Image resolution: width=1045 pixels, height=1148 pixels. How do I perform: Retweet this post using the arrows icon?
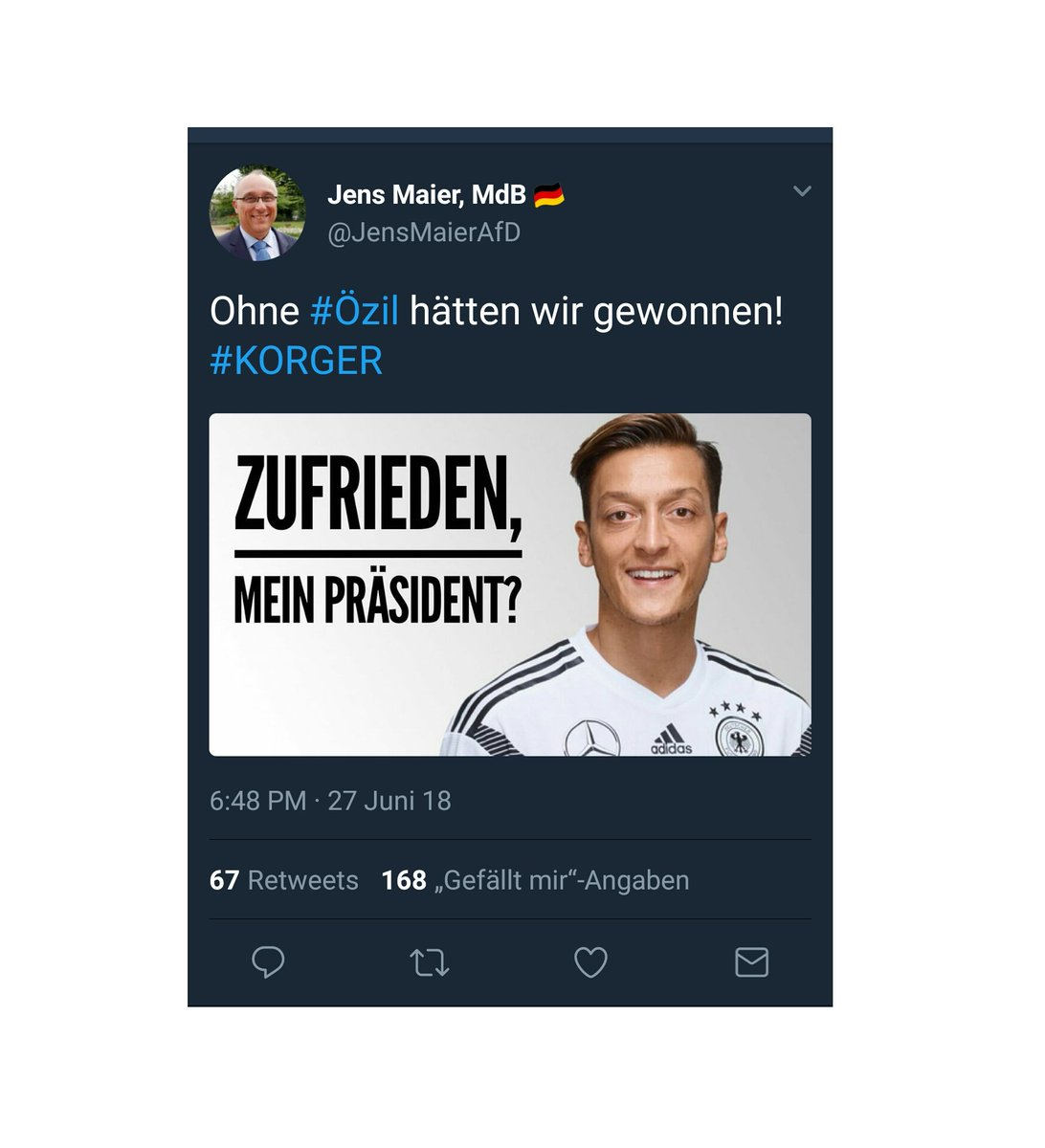(x=430, y=962)
